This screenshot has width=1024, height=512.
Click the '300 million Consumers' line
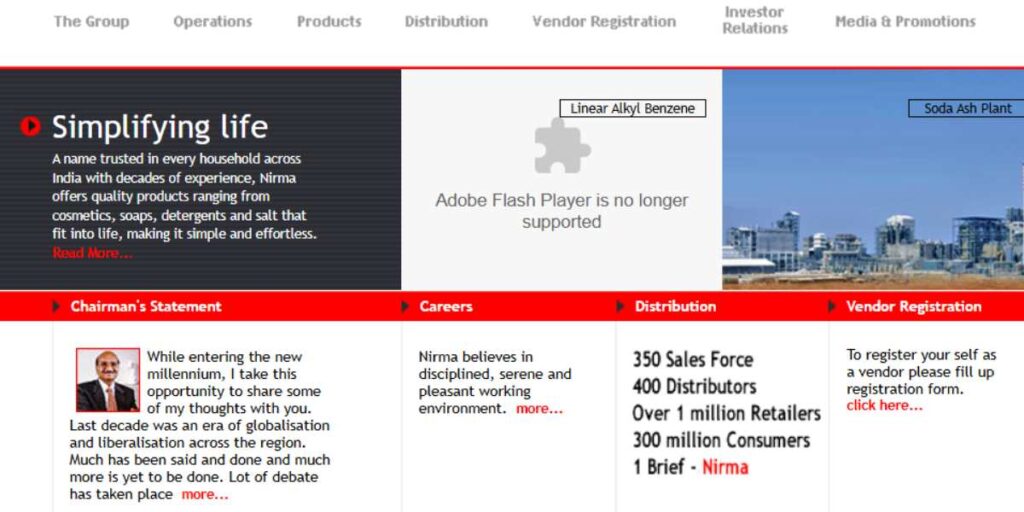721,440
